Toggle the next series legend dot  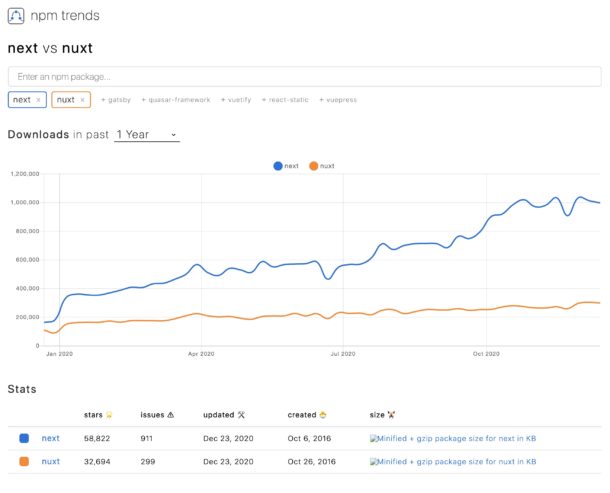(x=278, y=166)
